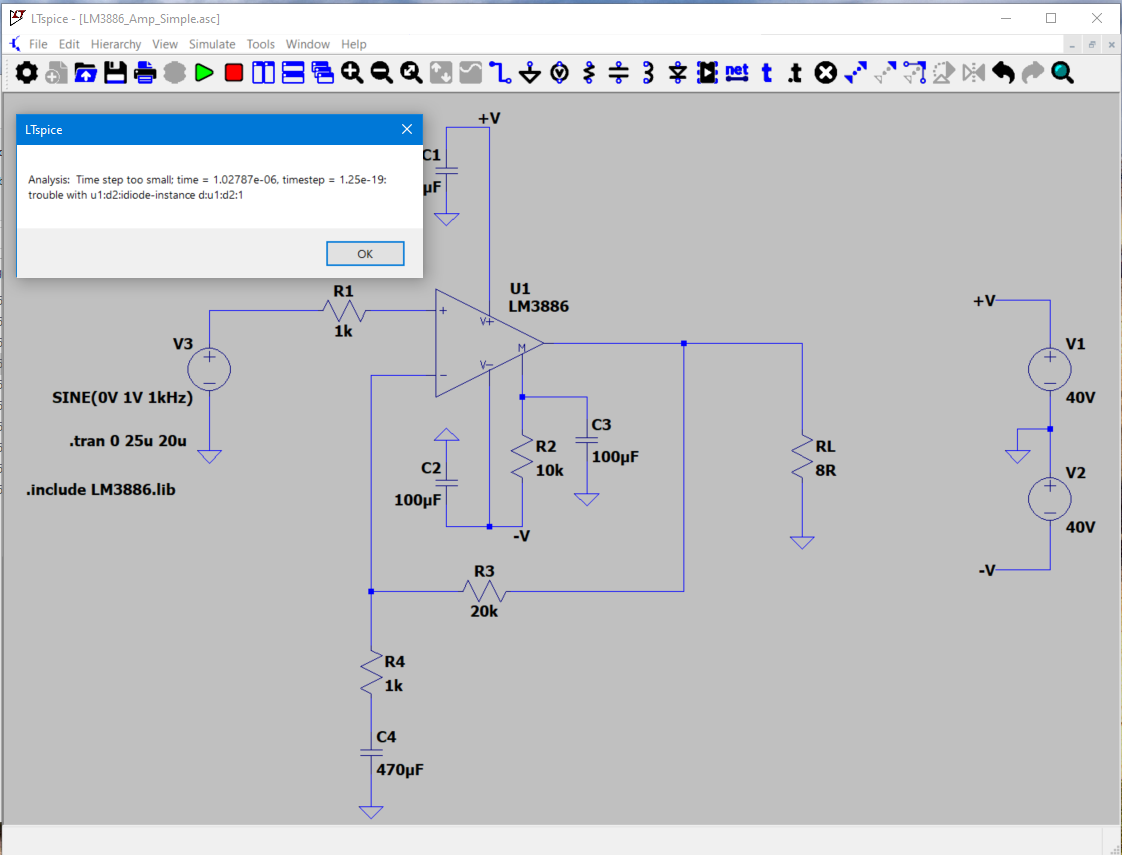Undo the last action with the arrow icon
The image size is (1122, 855).
pyautogui.click(x=1003, y=72)
